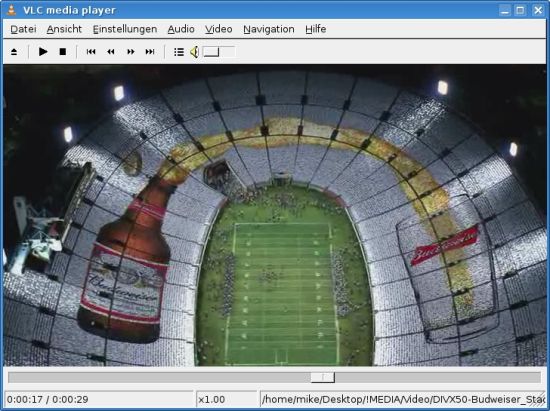This screenshot has width=550, height=411.
Task: Open the Einstellungen menu
Action: [125, 29]
